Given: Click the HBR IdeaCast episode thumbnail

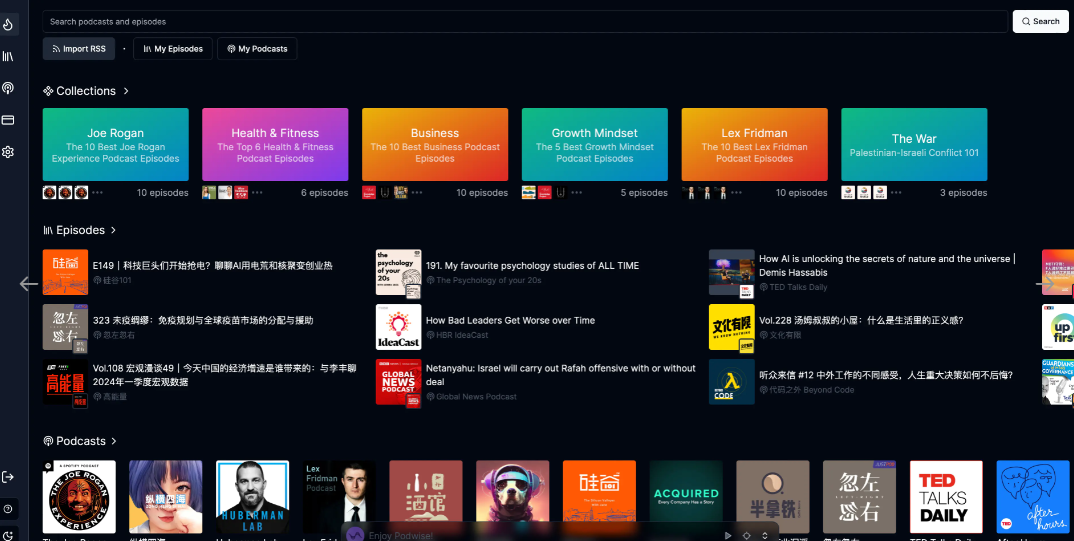Looking at the screenshot, I should click(x=399, y=327).
